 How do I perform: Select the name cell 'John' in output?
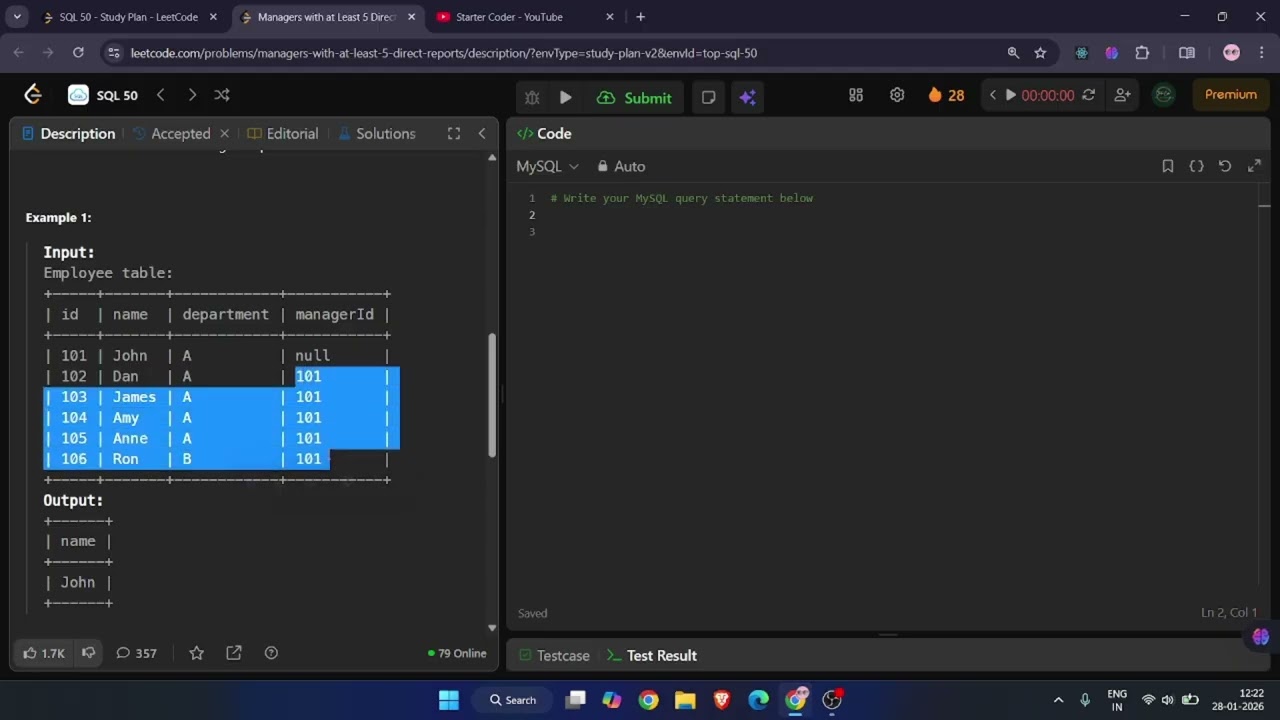[78, 582]
